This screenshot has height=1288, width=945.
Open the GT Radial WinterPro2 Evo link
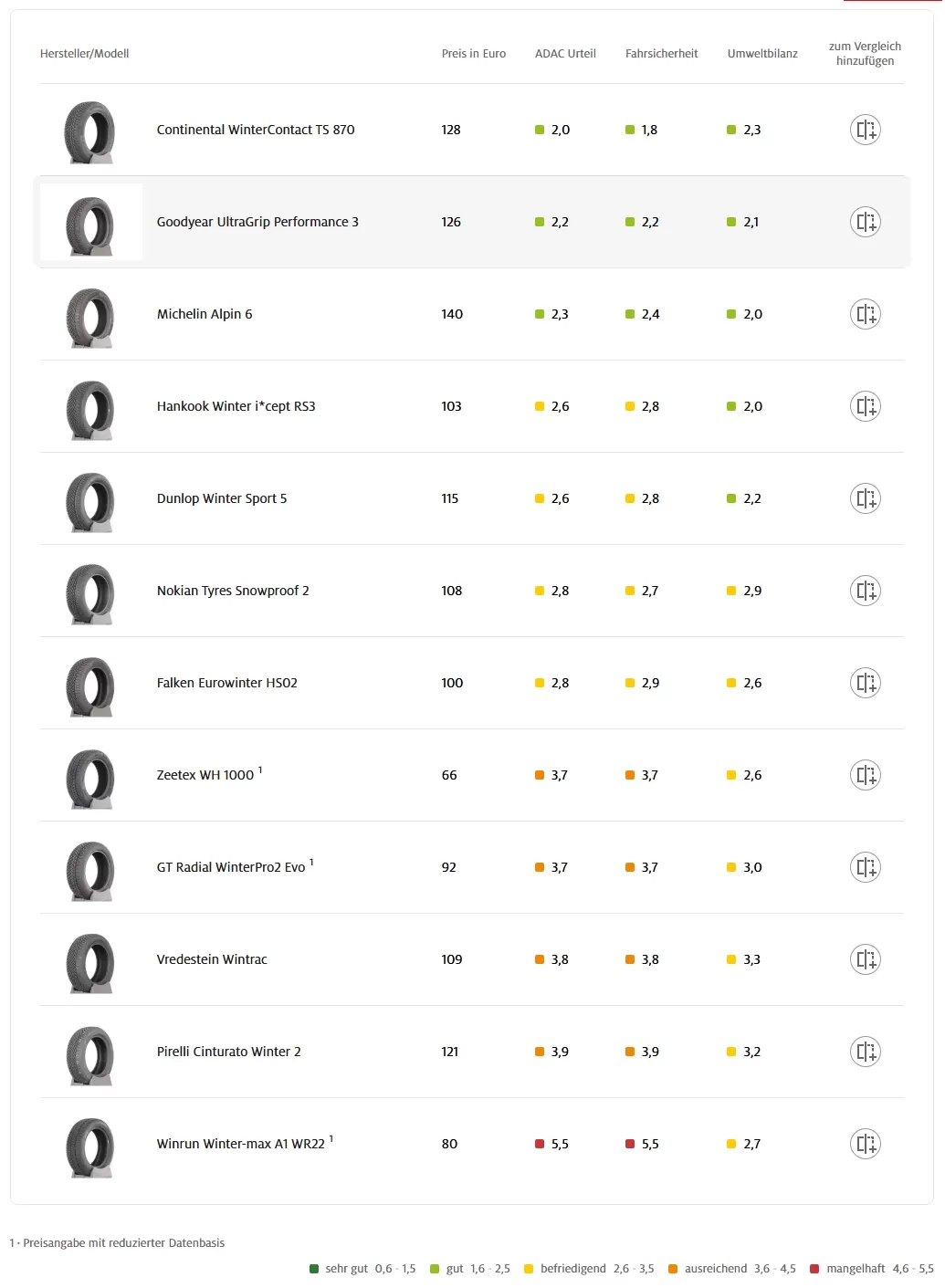231,867
